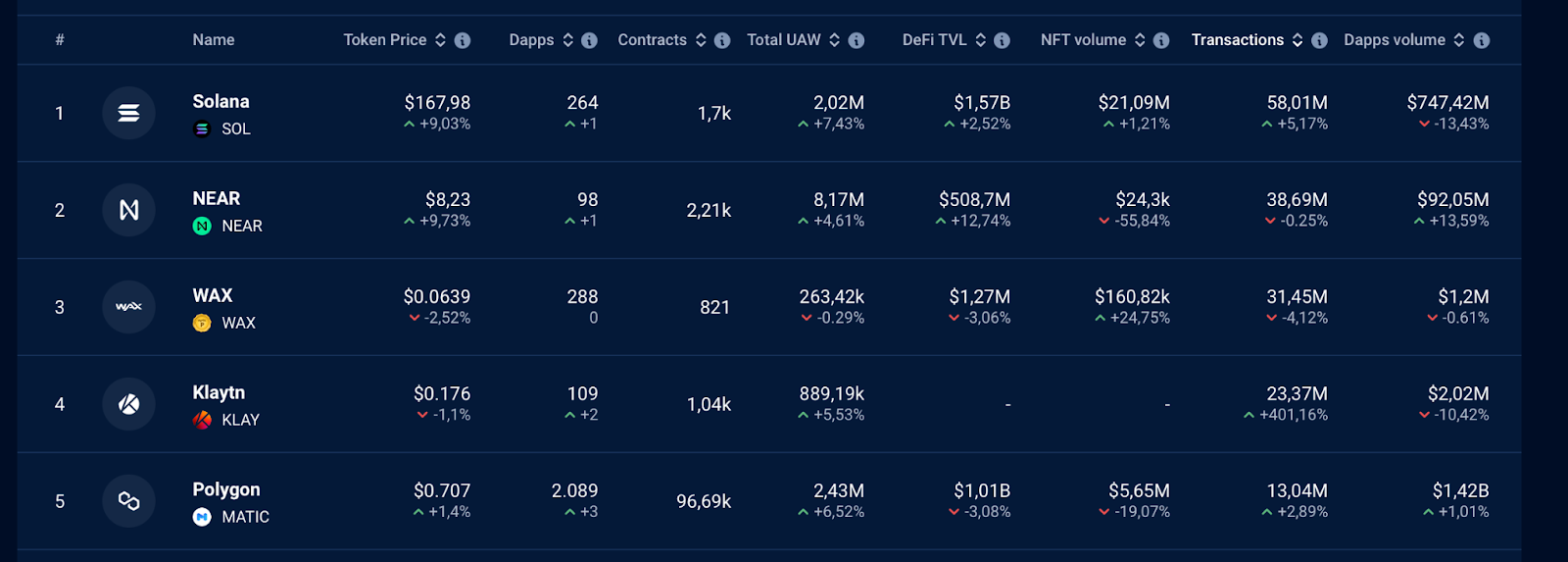Click the NFT volume column header label
The width and height of the screenshot is (1568, 562).
(x=1084, y=40)
